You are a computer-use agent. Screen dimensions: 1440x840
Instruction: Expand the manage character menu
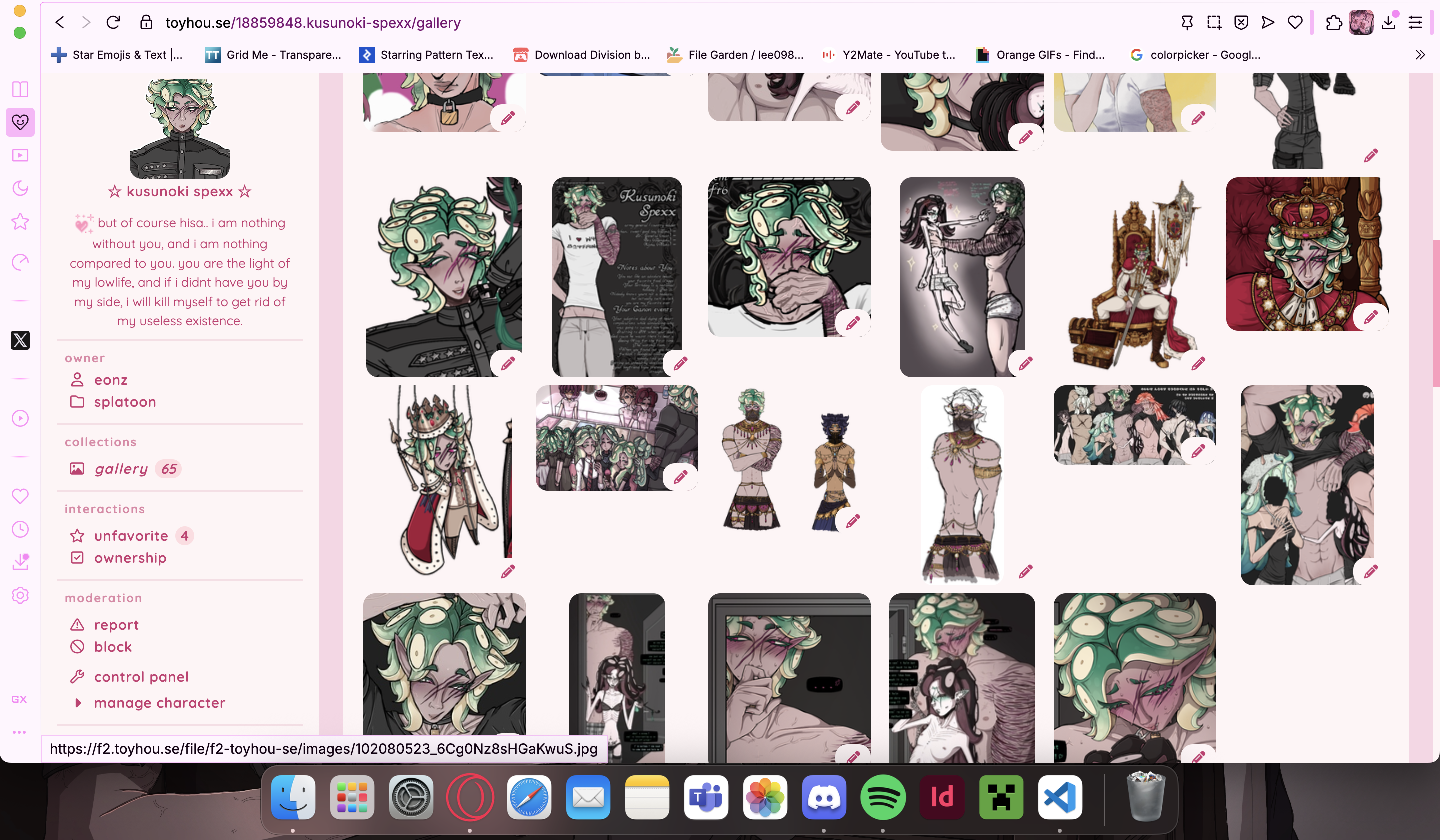click(x=159, y=703)
